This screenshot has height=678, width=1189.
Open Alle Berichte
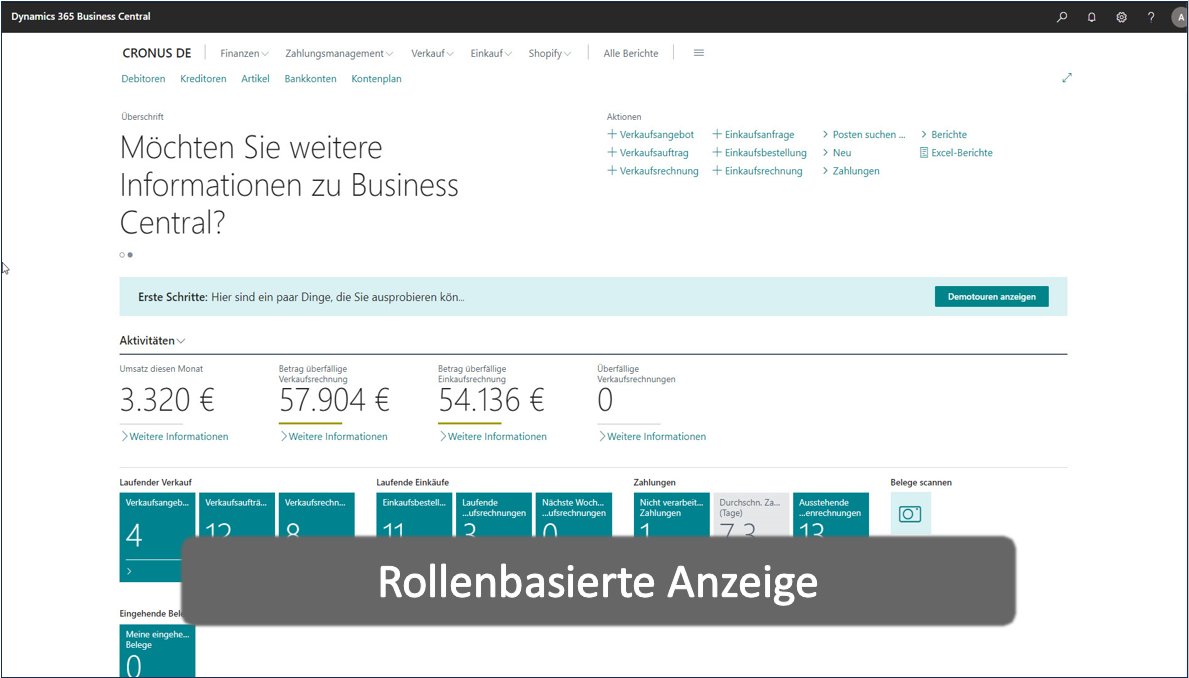click(x=631, y=53)
